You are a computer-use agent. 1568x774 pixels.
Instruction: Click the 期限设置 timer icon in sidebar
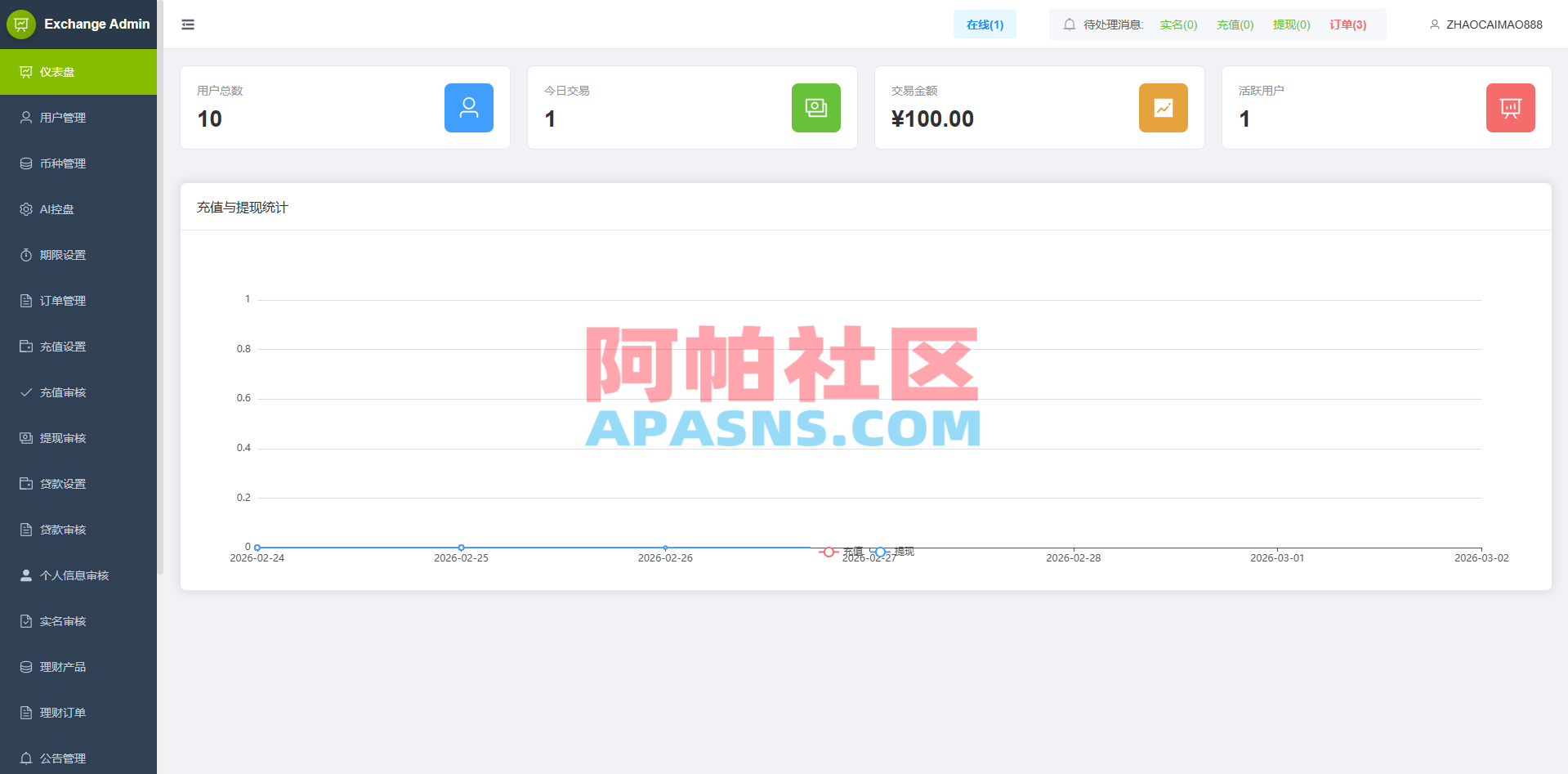coord(26,255)
